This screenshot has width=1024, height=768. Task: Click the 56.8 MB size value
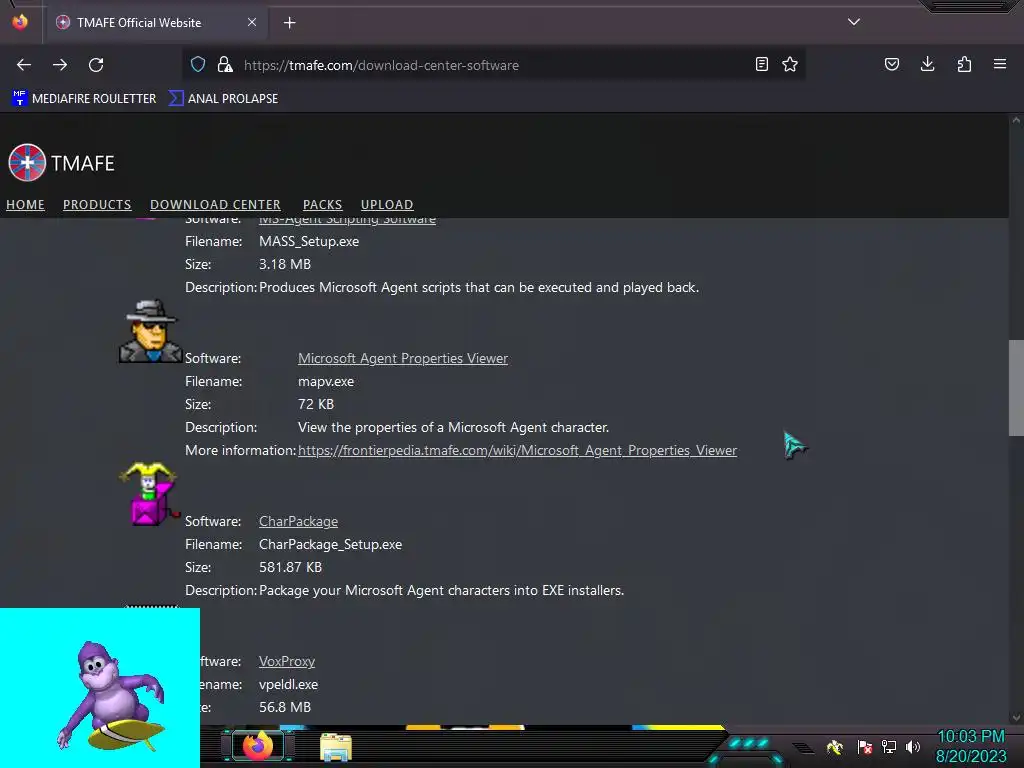click(285, 707)
